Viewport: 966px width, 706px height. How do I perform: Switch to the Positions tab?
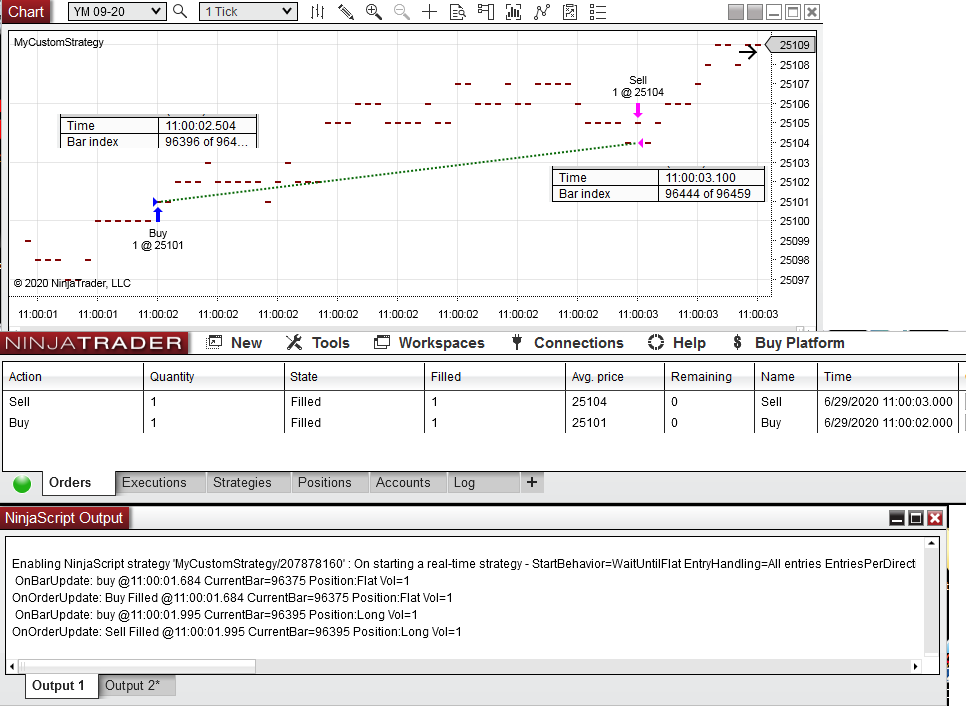point(330,482)
